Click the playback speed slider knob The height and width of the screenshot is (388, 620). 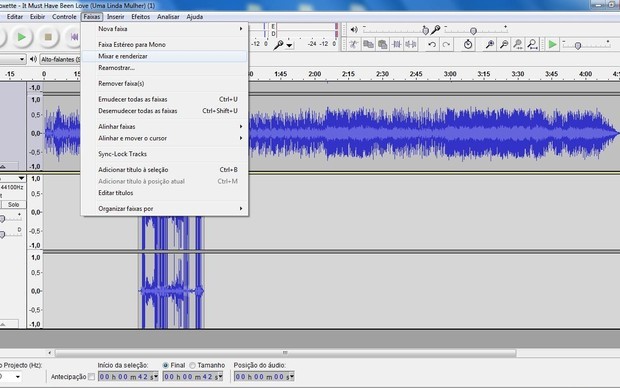pos(578,45)
